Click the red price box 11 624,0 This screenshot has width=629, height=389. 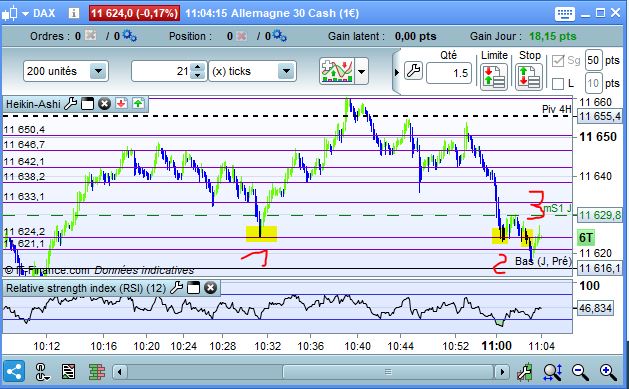pos(134,13)
